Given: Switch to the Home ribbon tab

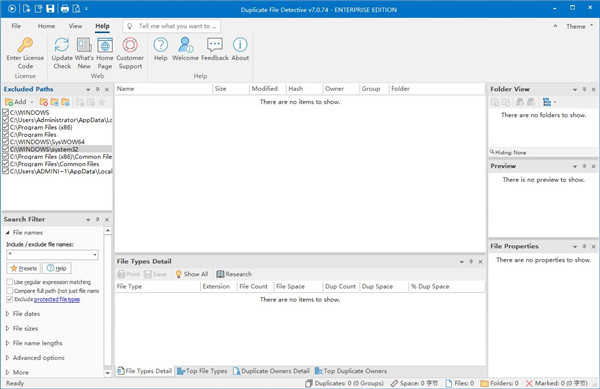Looking at the screenshot, I should pyautogui.click(x=46, y=26).
